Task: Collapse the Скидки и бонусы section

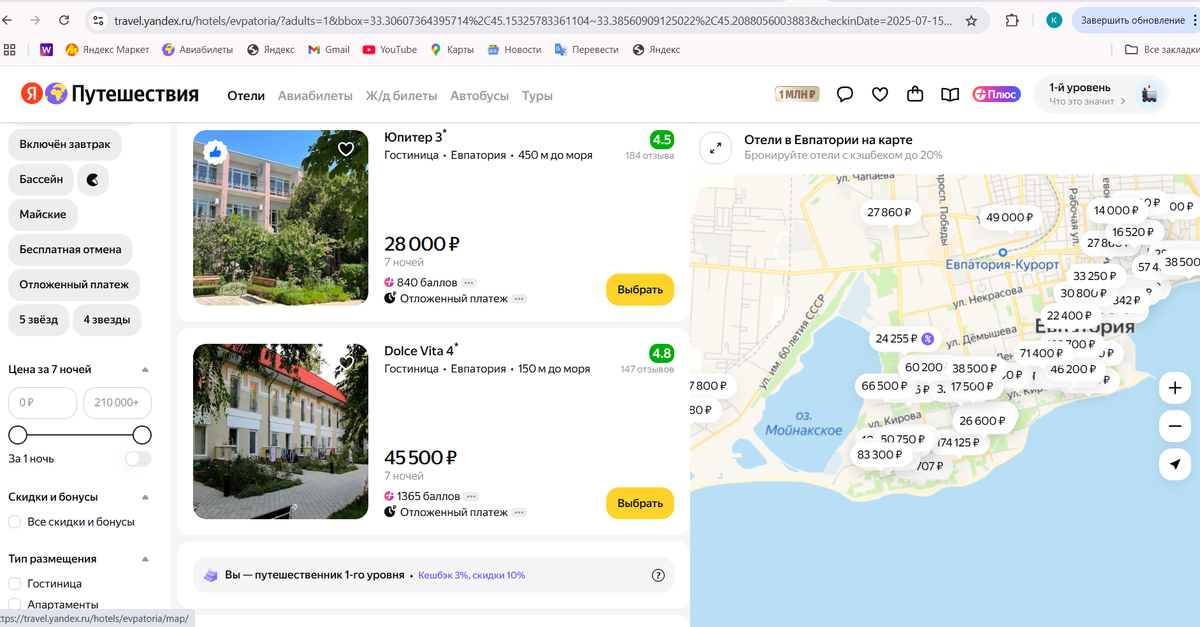Action: [x=145, y=497]
